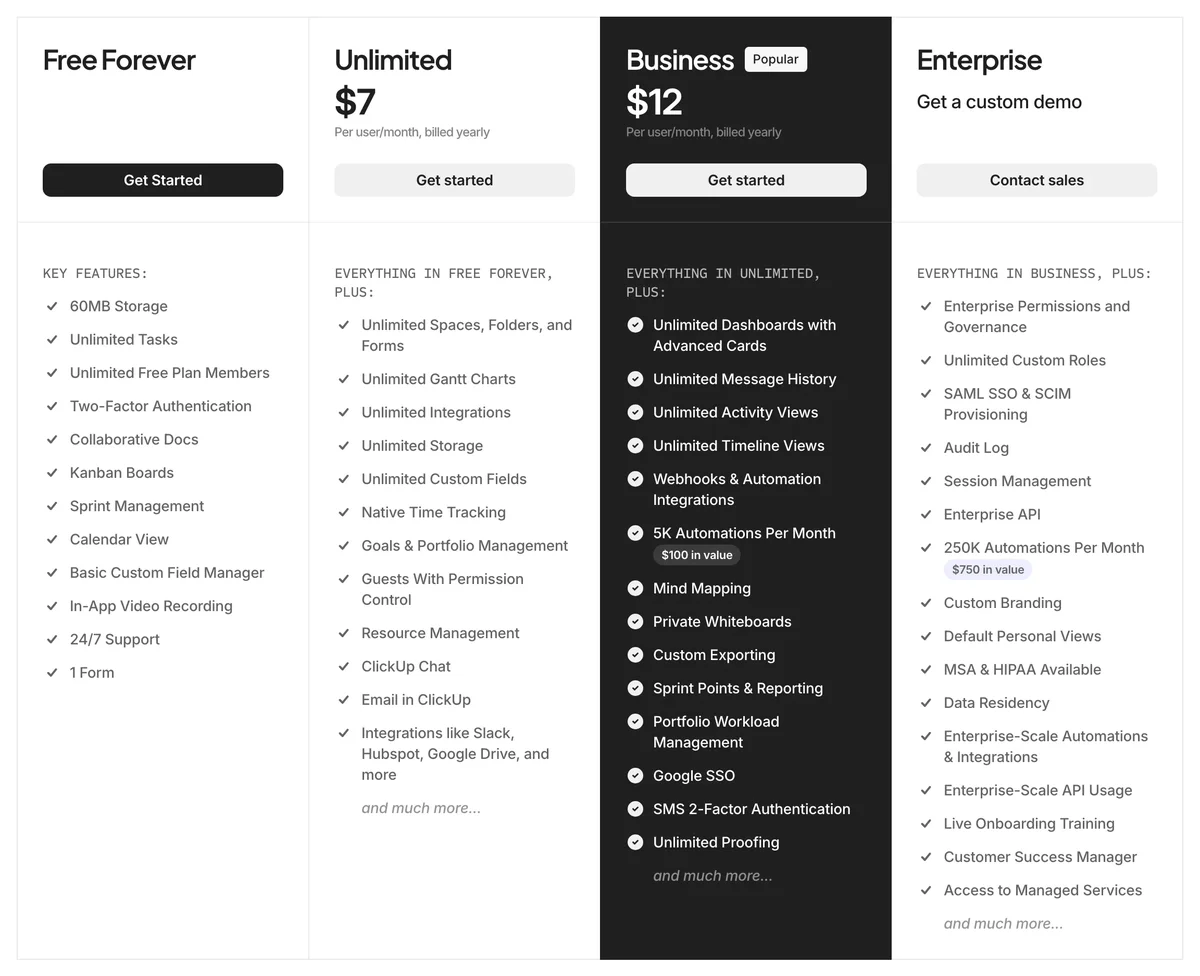The image size is (1200, 976).
Task: Choose Get started on the Business plan
Action: pyautogui.click(x=746, y=180)
